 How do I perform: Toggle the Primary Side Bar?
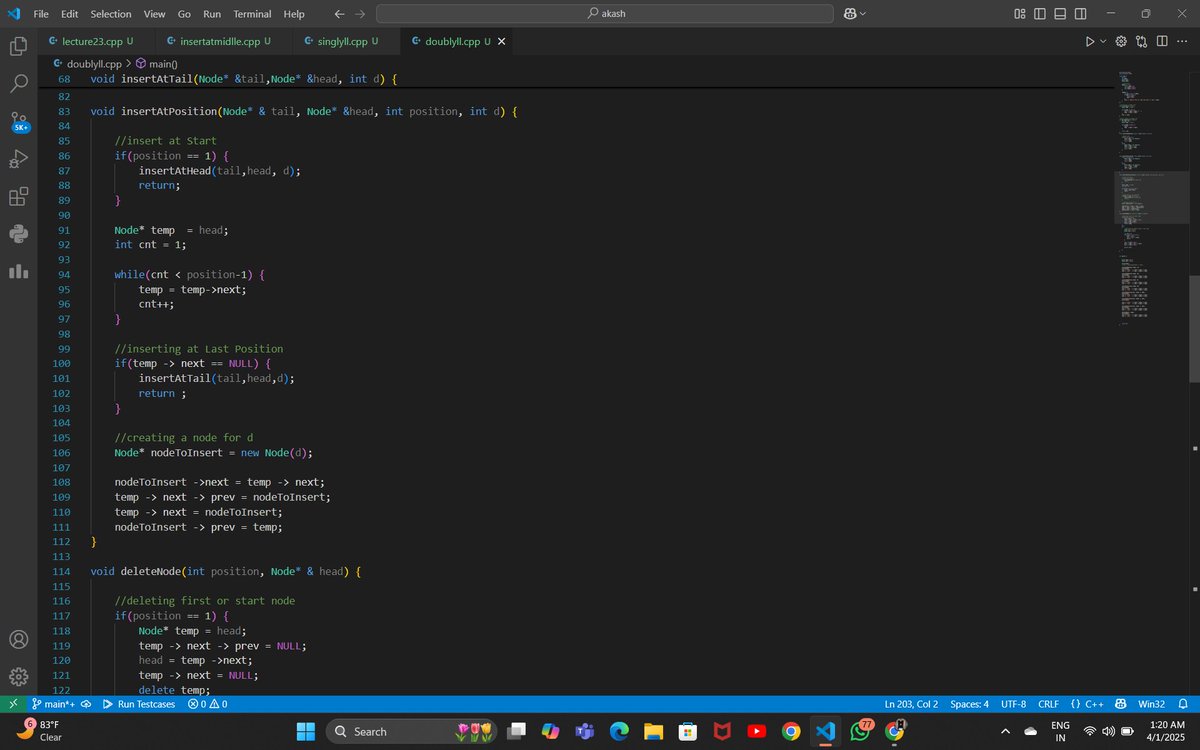tap(1040, 14)
